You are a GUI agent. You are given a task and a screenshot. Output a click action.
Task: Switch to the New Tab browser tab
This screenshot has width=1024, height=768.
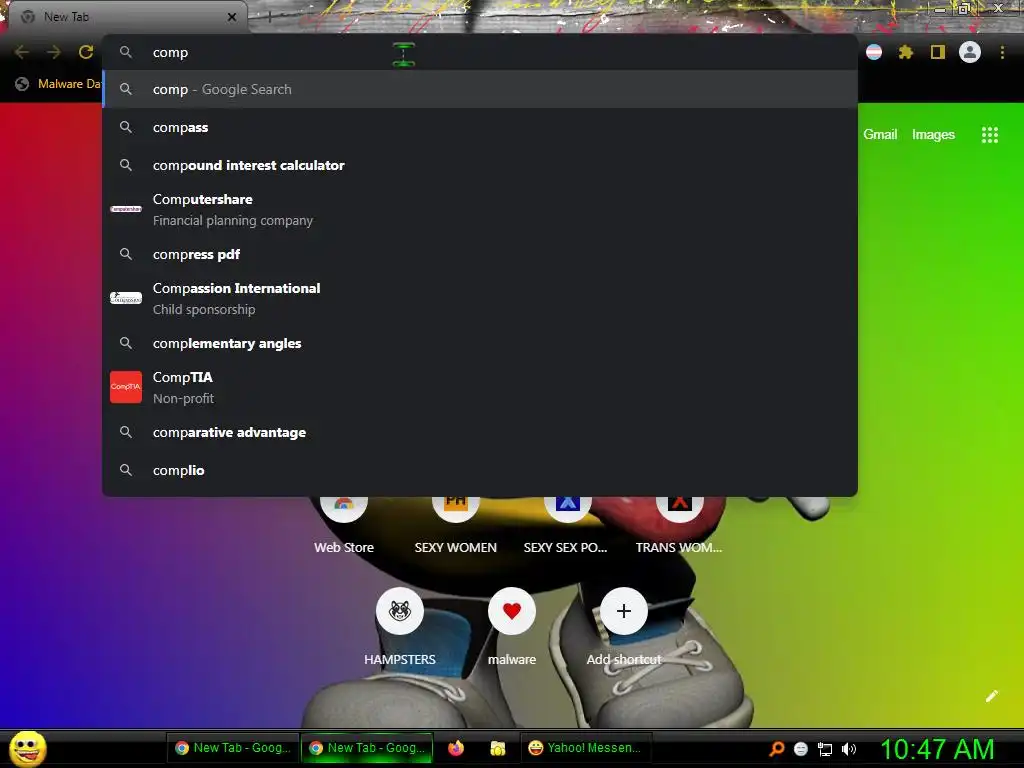tap(127, 17)
